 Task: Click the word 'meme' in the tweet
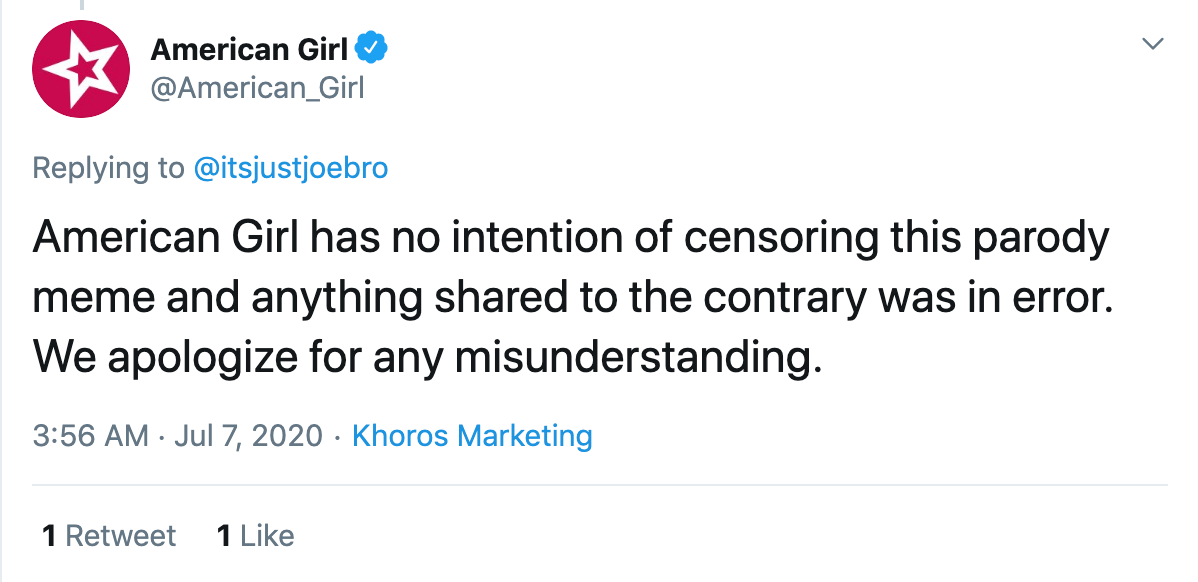[92, 299]
